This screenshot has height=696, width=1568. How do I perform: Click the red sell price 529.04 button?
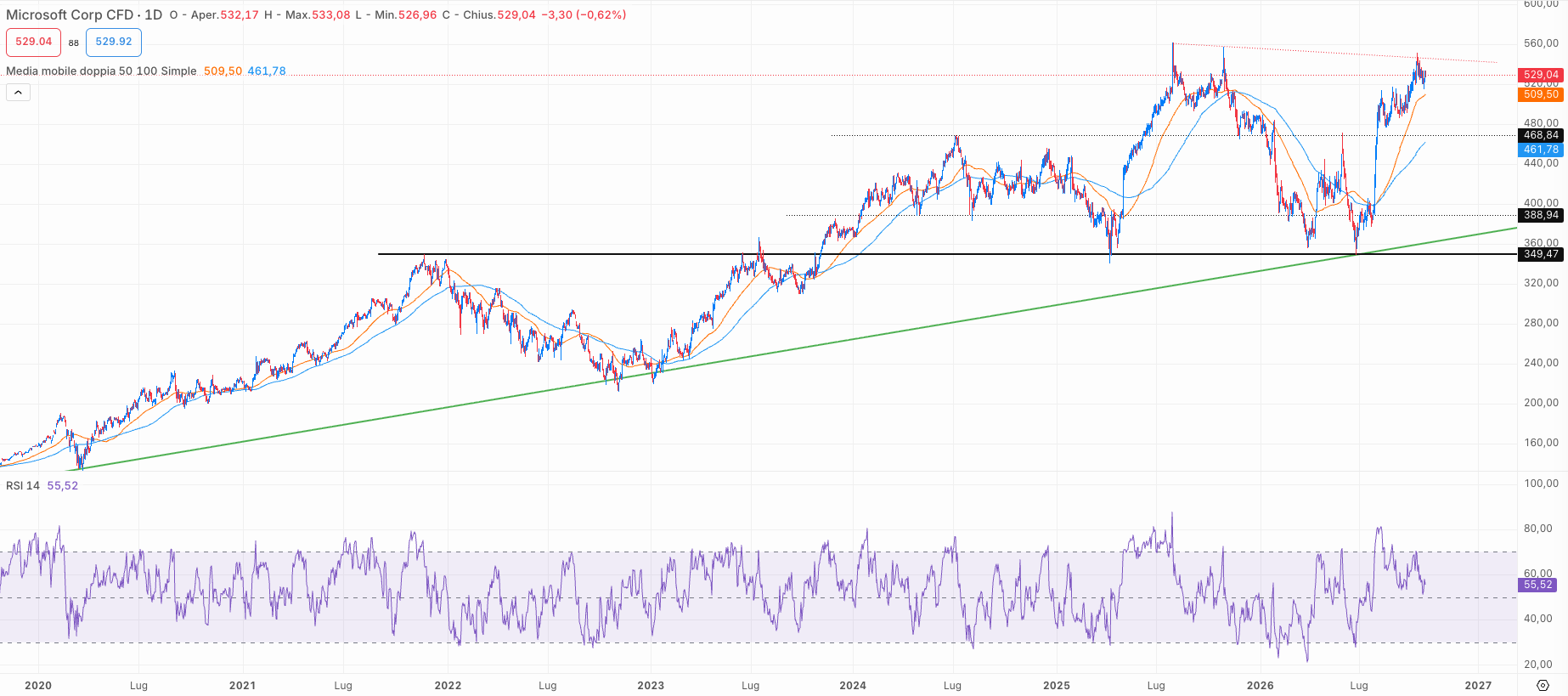(33, 42)
